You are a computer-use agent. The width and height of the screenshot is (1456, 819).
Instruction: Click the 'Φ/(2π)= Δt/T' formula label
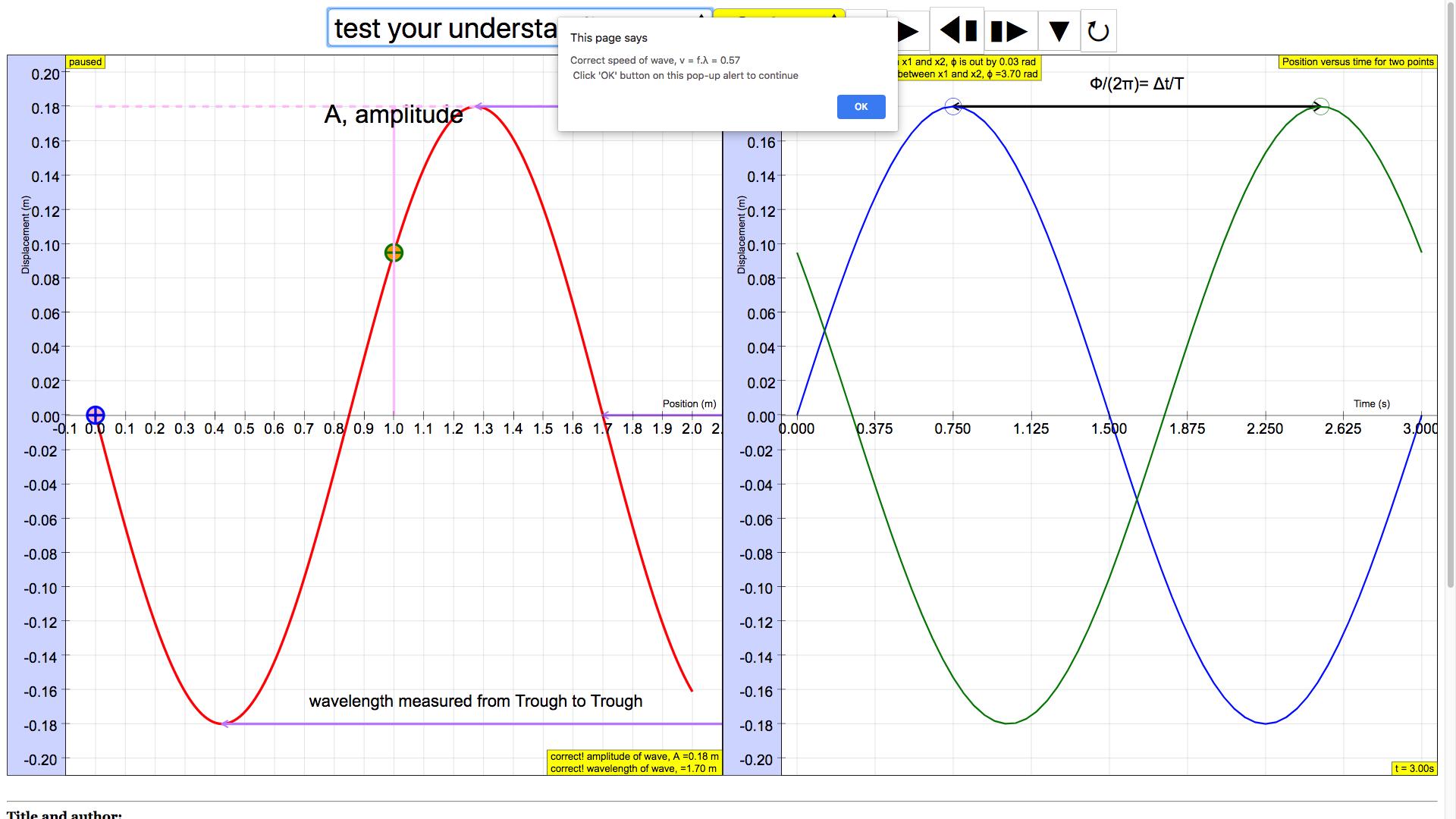pos(1137,83)
